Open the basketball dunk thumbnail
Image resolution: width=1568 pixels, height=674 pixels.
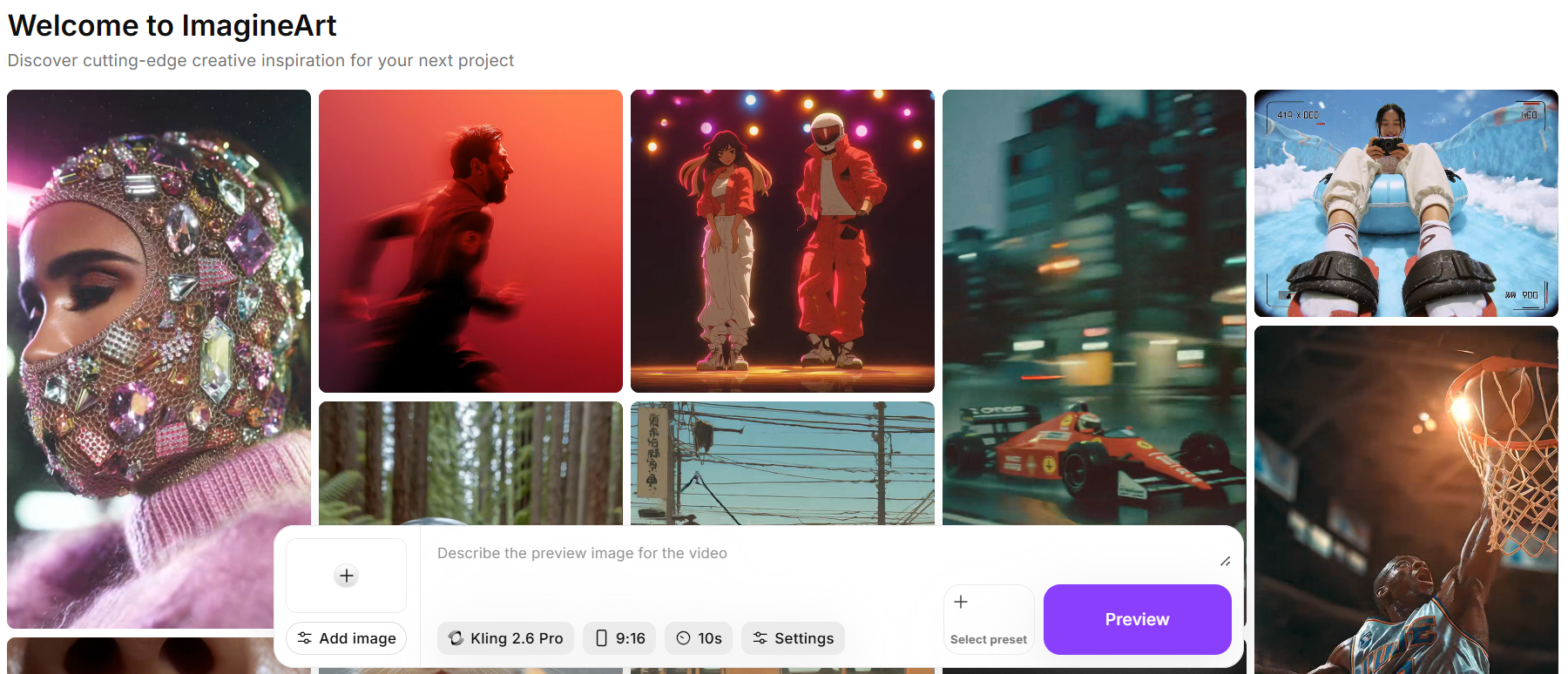1406,500
